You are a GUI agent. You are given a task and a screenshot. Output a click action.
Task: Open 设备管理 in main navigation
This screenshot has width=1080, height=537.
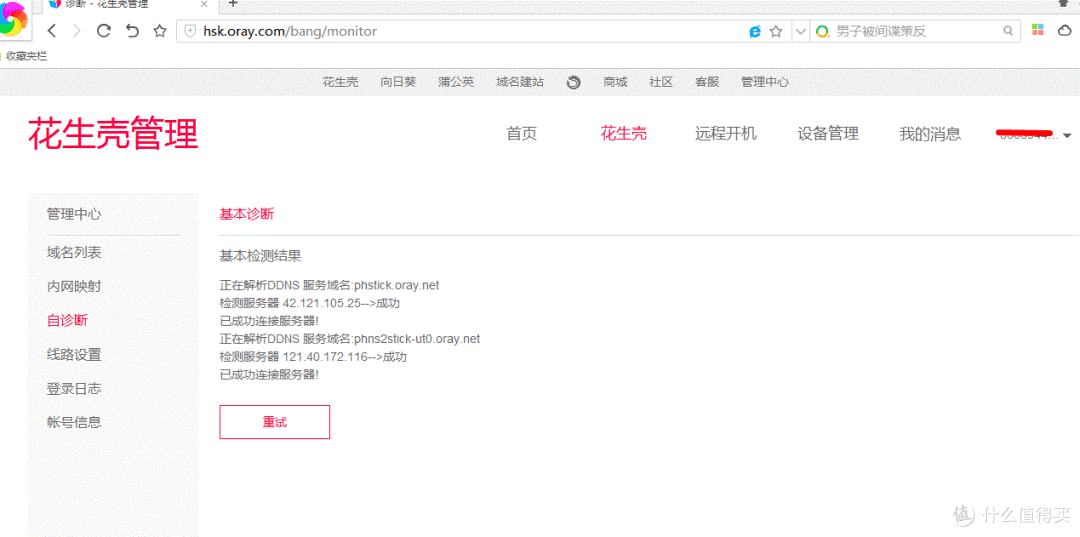(x=828, y=134)
